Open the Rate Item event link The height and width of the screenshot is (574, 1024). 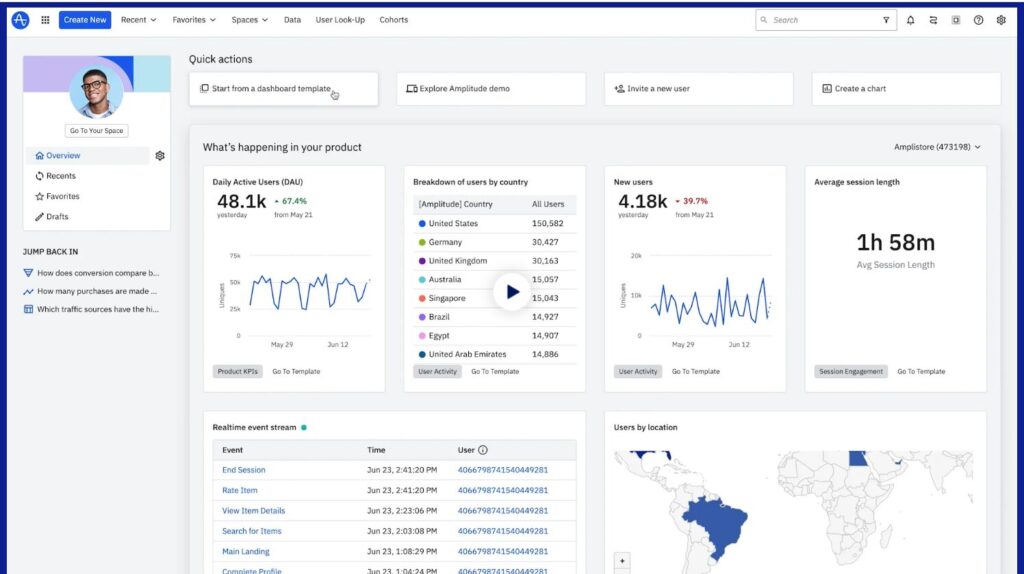pos(240,490)
